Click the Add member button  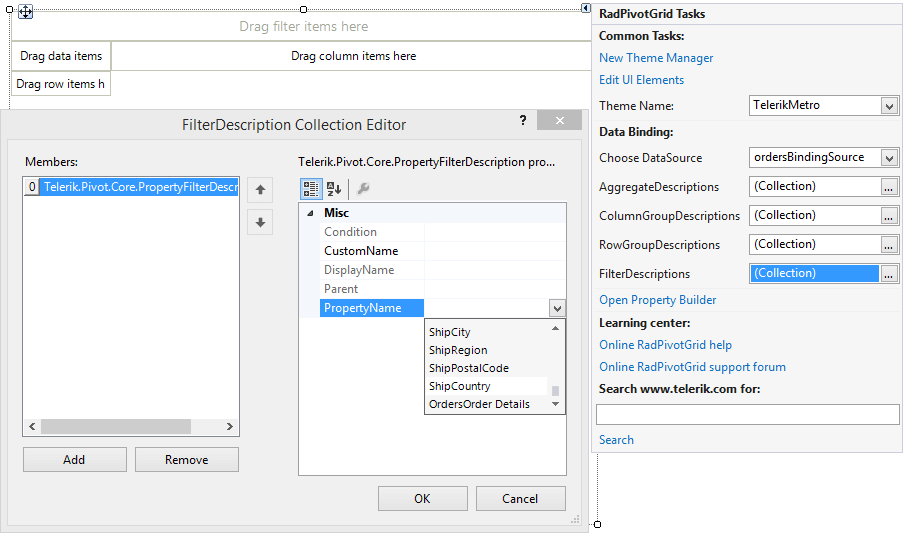coord(75,459)
